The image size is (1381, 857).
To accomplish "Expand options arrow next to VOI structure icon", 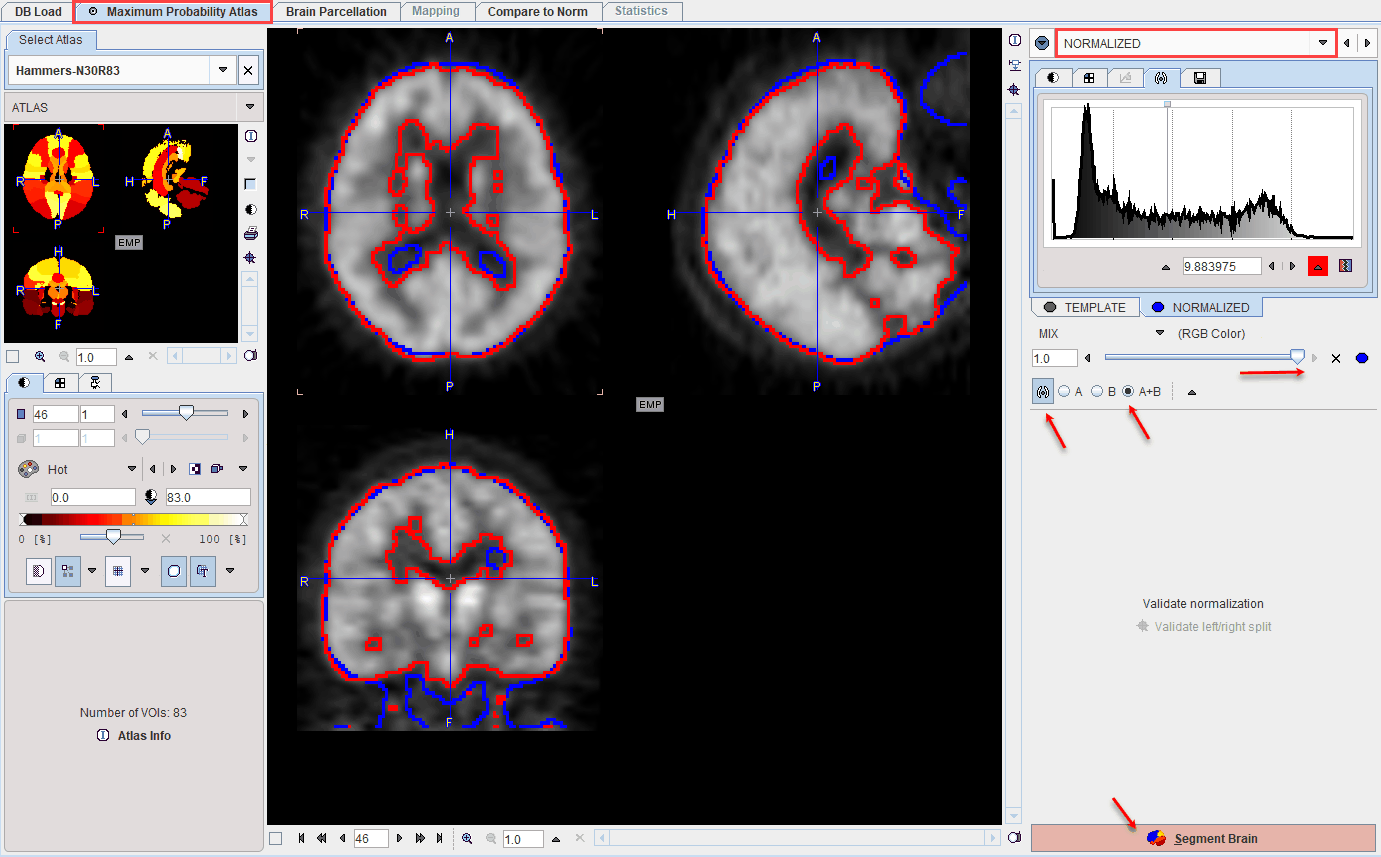I will (x=92, y=571).
